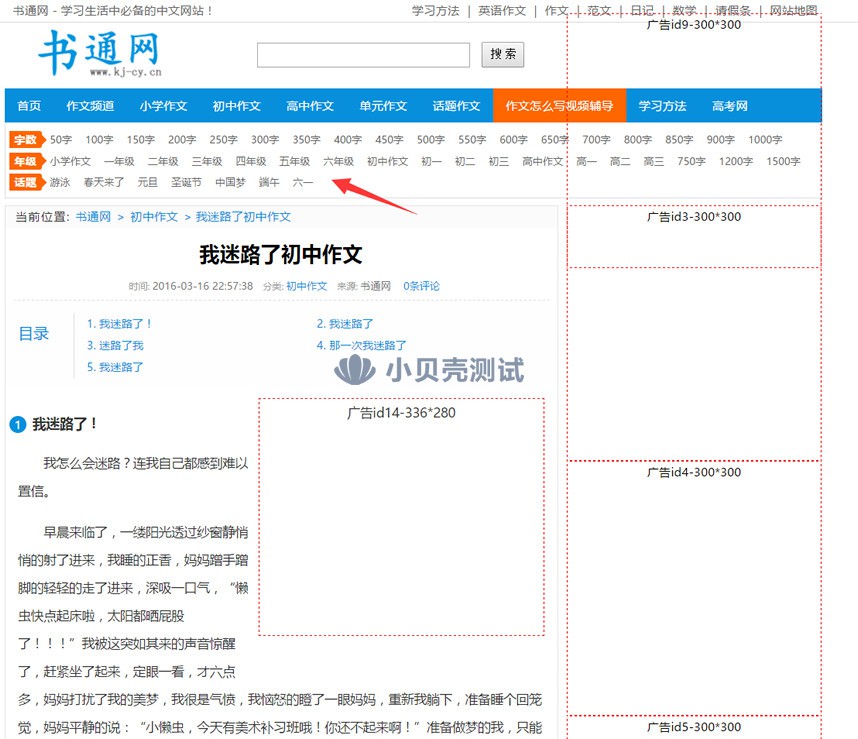
Task: Open the 首页 navigation tab
Action: coord(29,106)
